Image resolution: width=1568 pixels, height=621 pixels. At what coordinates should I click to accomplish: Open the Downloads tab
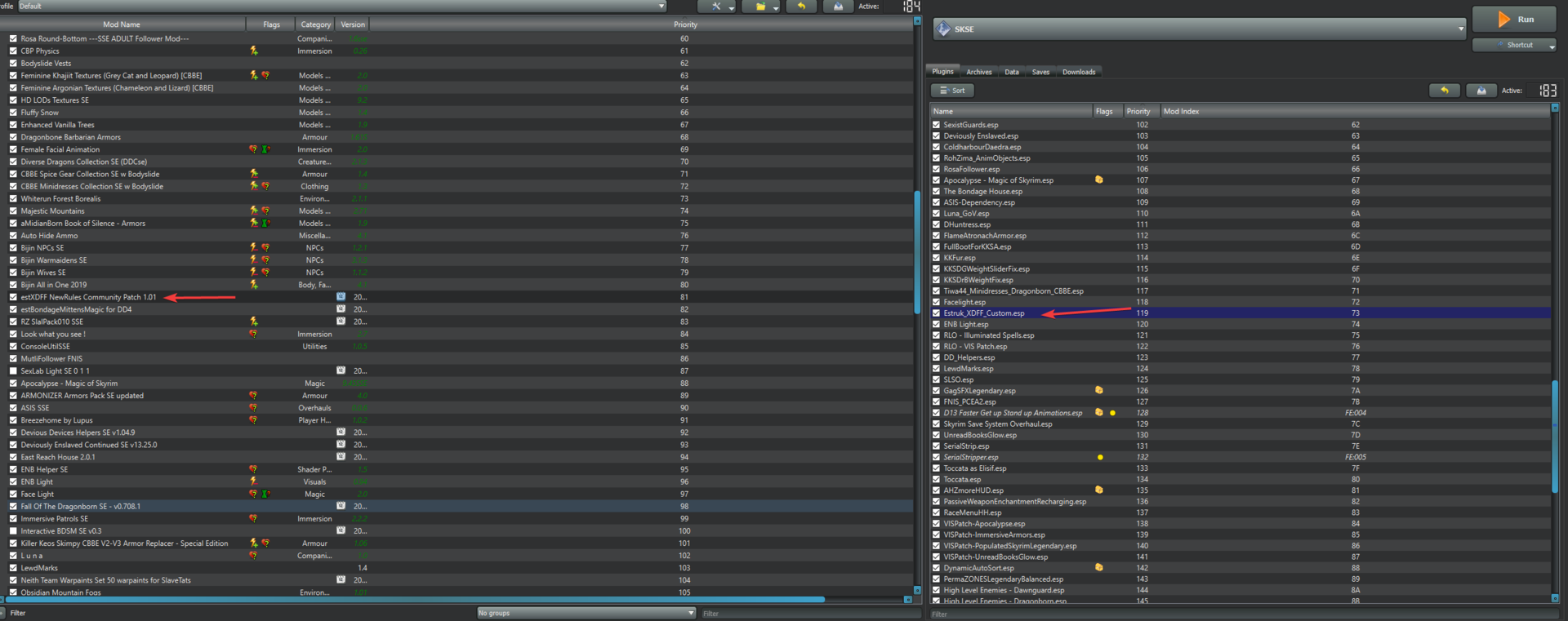point(1078,72)
